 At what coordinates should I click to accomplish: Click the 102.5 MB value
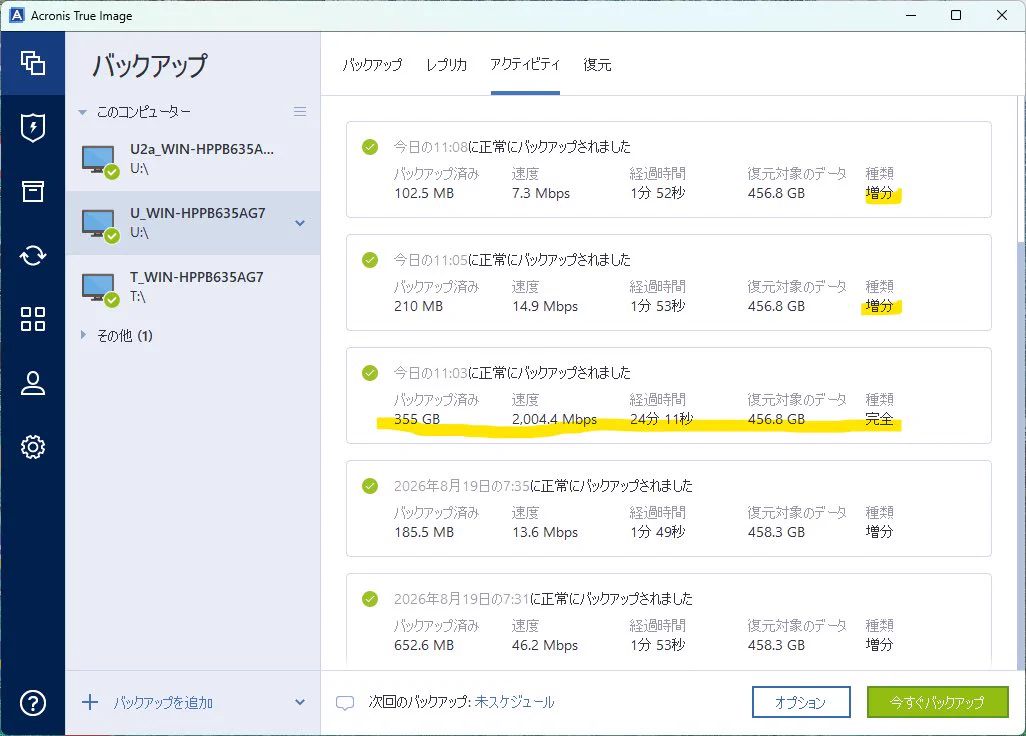tap(424, 194)
